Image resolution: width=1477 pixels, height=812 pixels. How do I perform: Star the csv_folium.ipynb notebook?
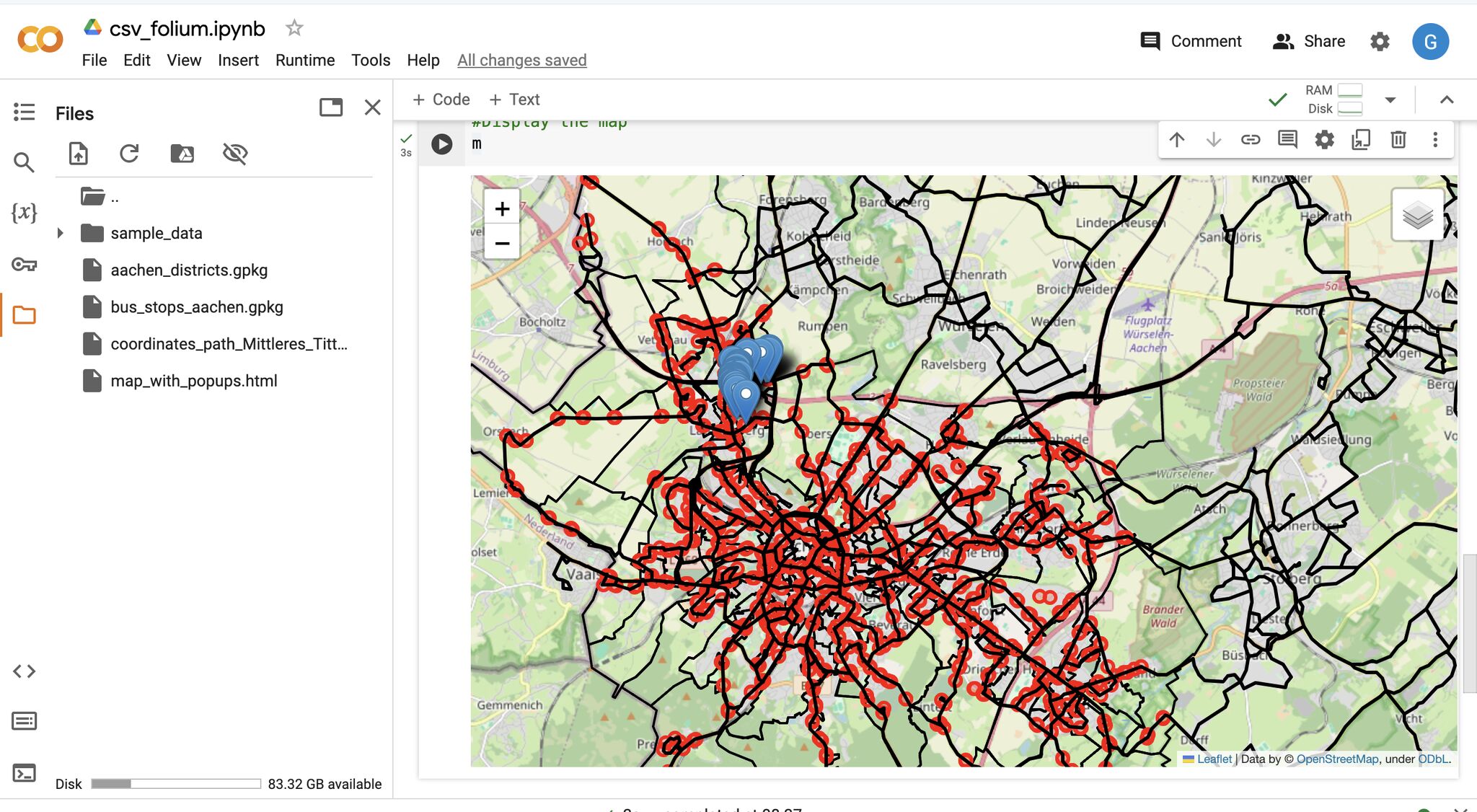pos(294,28)
